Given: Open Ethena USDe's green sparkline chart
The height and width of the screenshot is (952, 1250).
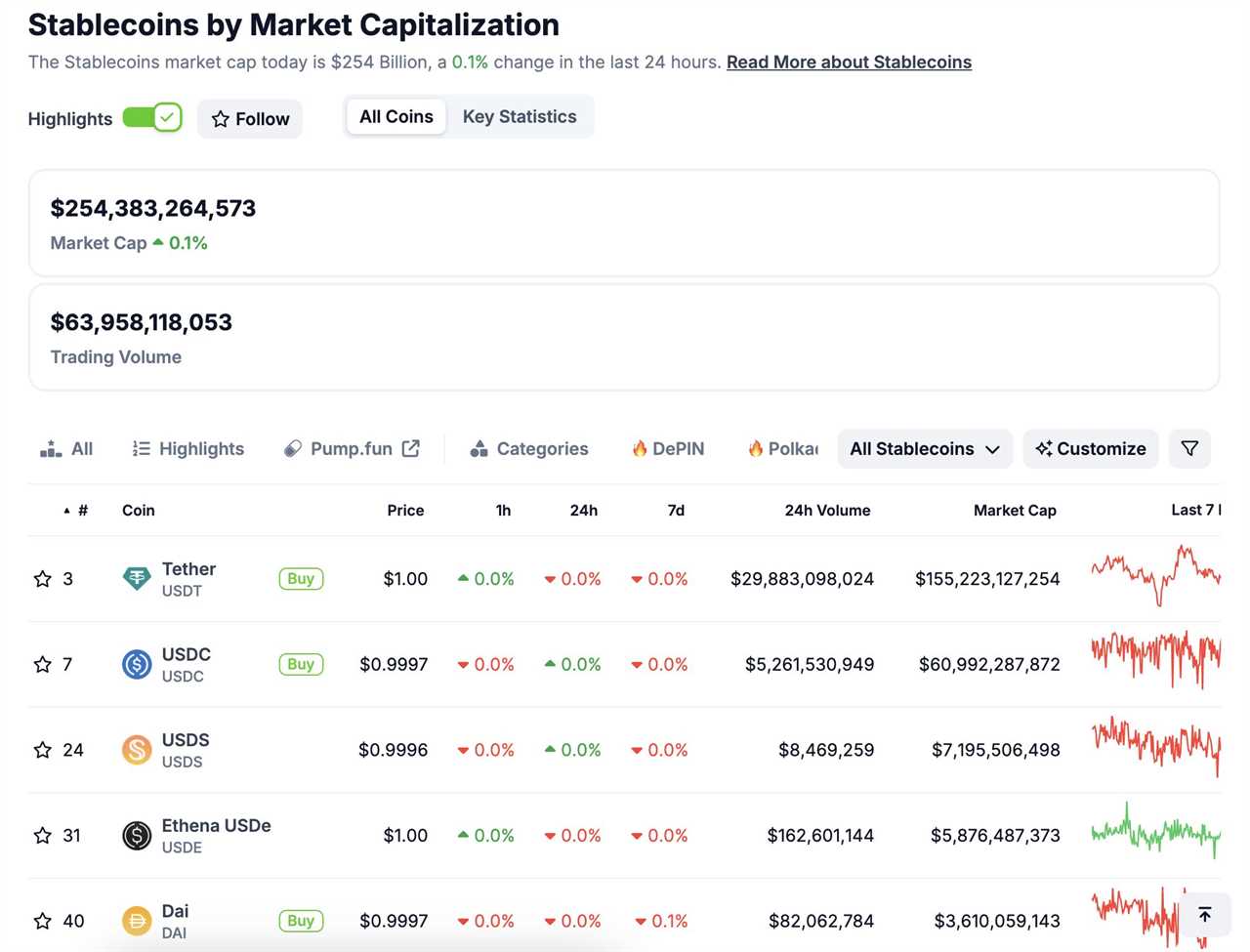Looking at the screenshot, I should (x=1156, y=831).
